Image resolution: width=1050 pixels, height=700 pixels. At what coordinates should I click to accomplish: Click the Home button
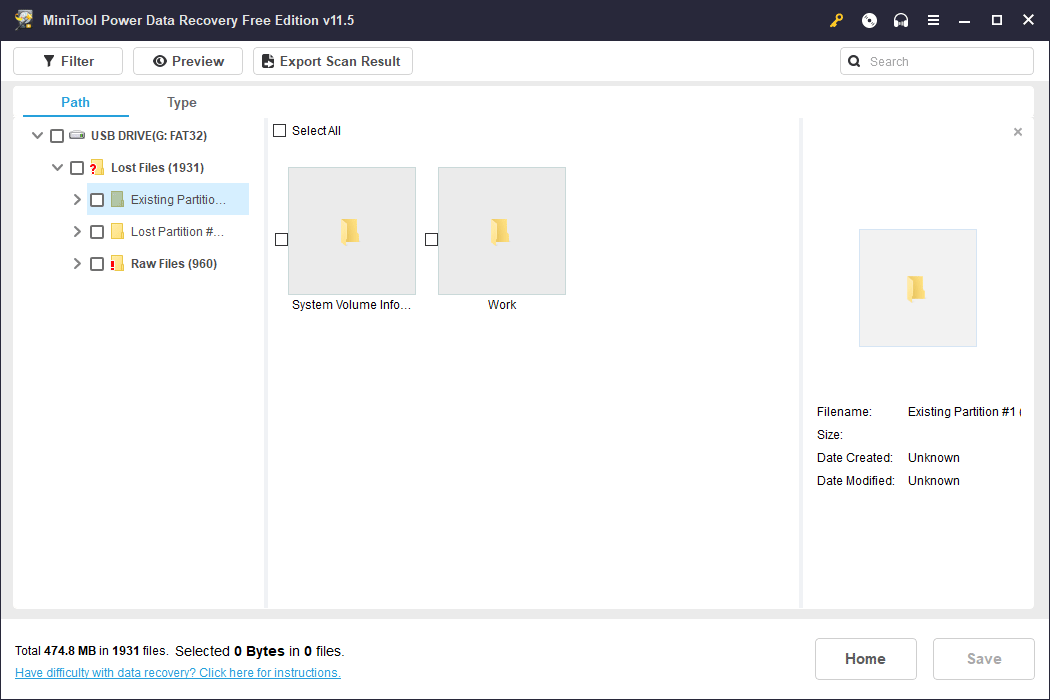pyautogui.click(x=865, y=658)
